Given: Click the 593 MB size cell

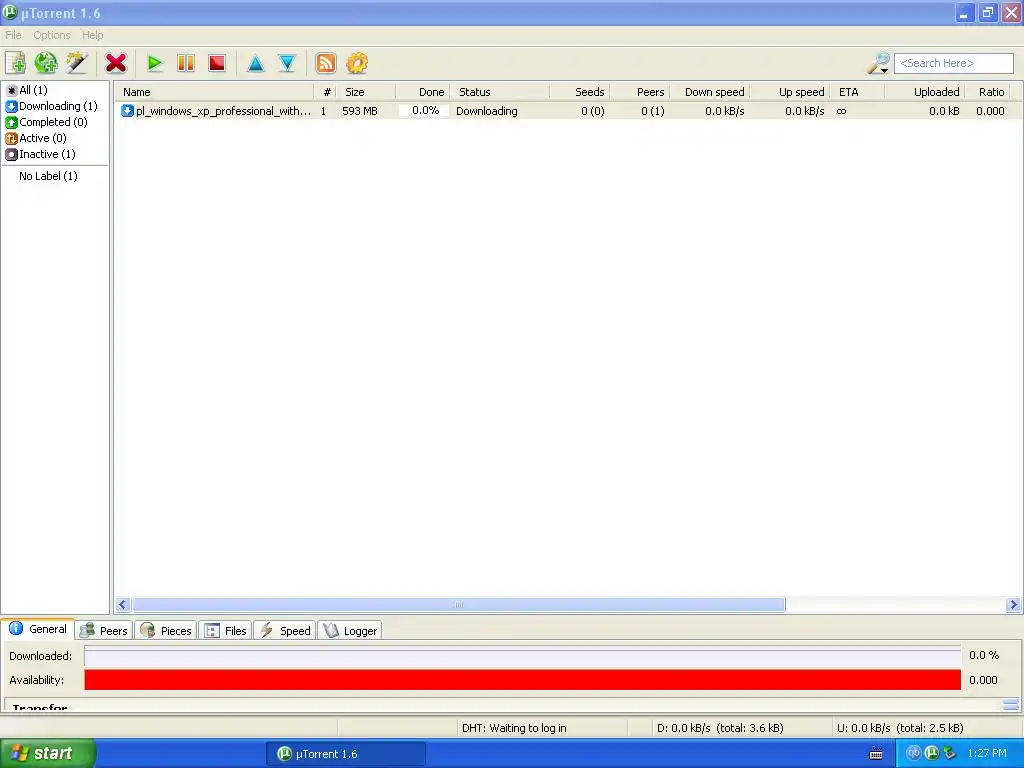Looking at the screenshot, I should coord(360,111).
